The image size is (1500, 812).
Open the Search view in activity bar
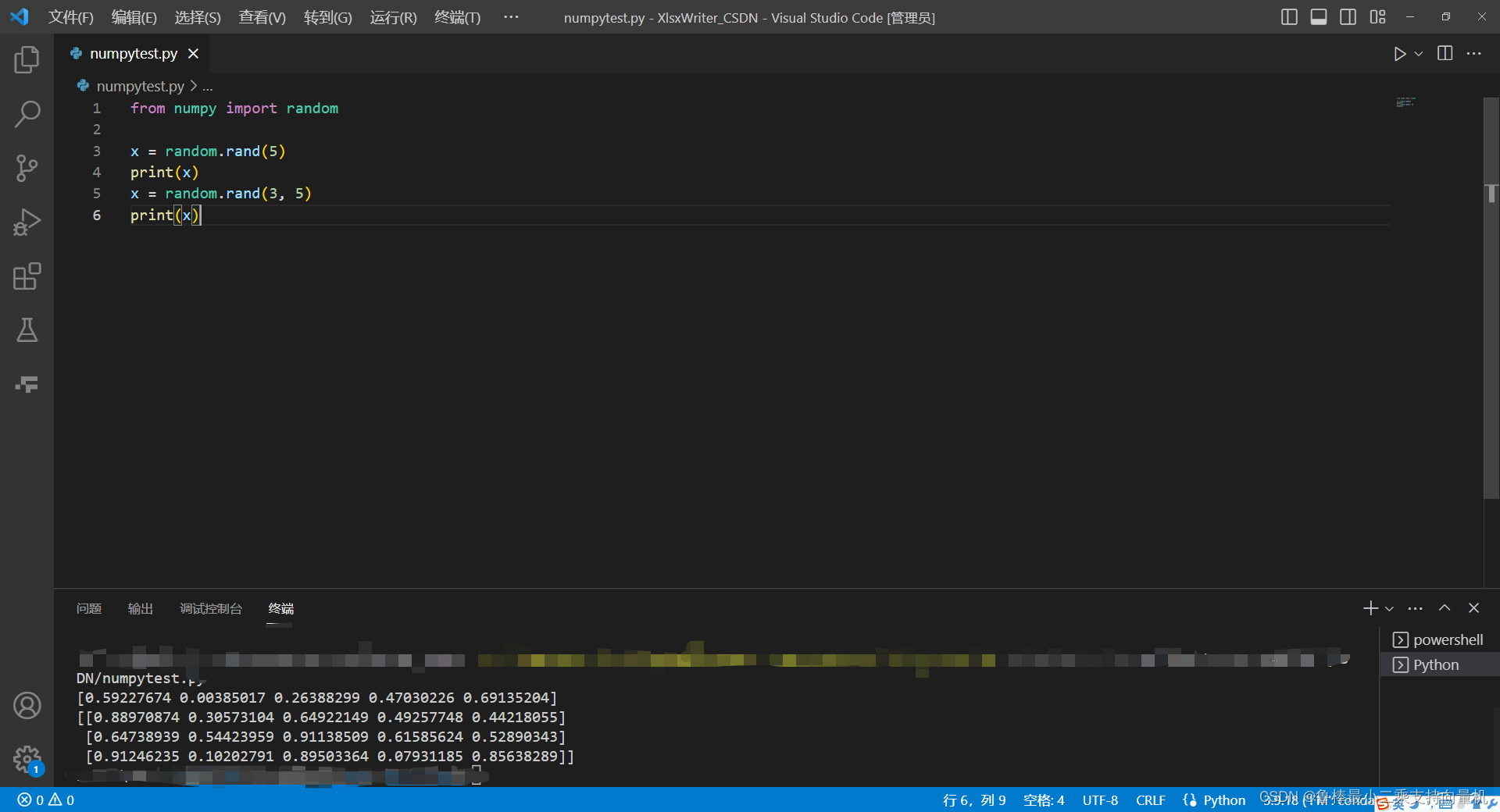(27, 114)
